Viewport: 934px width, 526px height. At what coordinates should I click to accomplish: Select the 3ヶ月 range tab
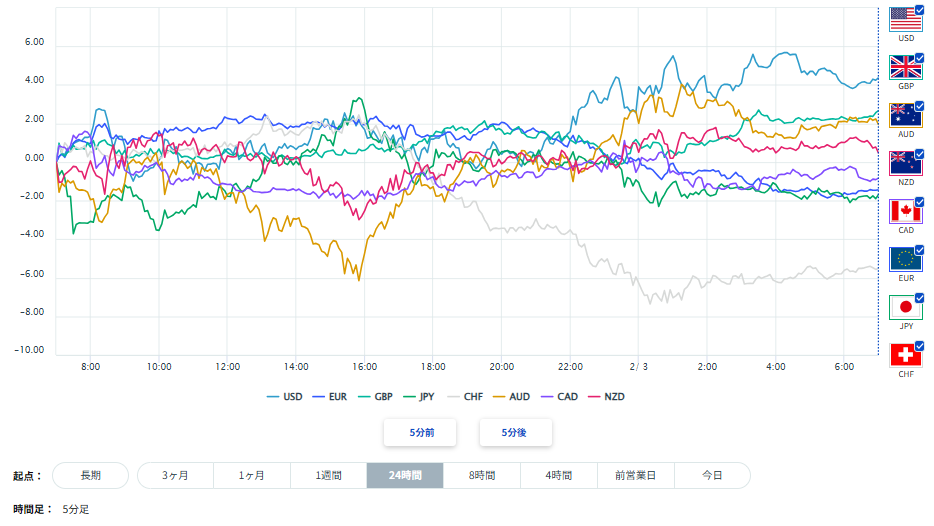click(175, 475)
